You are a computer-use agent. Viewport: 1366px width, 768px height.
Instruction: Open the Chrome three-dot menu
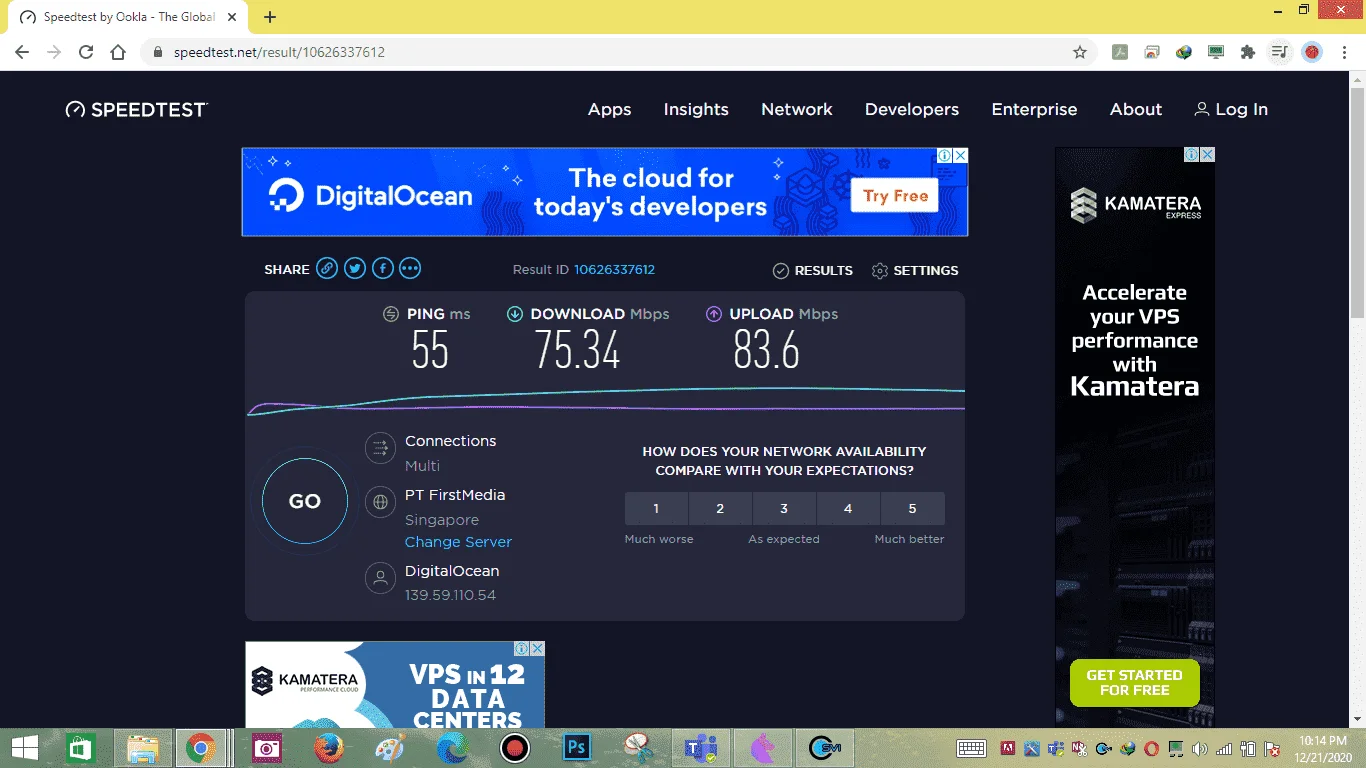pyautogui.click(x=1345, y=52)
